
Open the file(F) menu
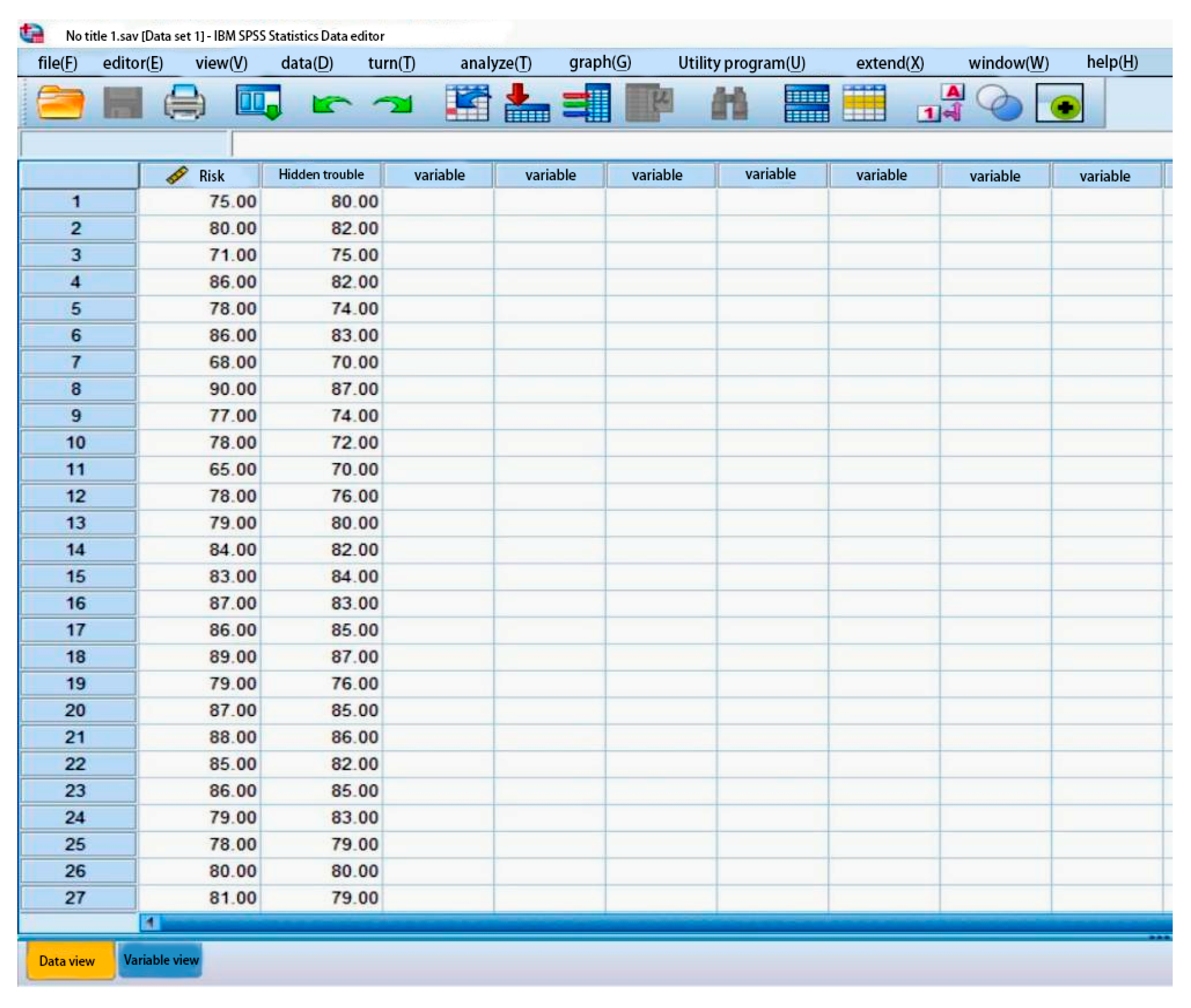coord(58,63)
